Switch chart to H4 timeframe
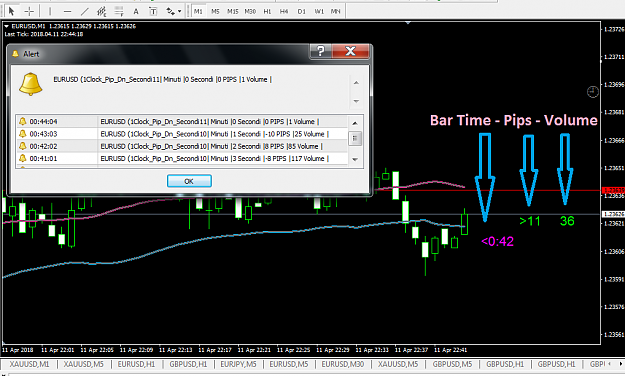This screenshot has width=625, height=376. (x=284, y=12)
